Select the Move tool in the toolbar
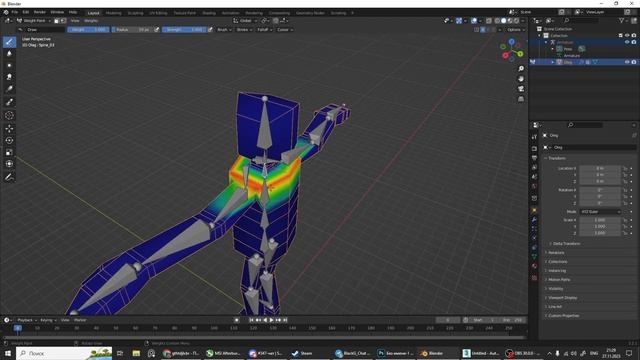The height and width of the screenshot is (360, 640). pyautogui.click(x=9, y=129)
